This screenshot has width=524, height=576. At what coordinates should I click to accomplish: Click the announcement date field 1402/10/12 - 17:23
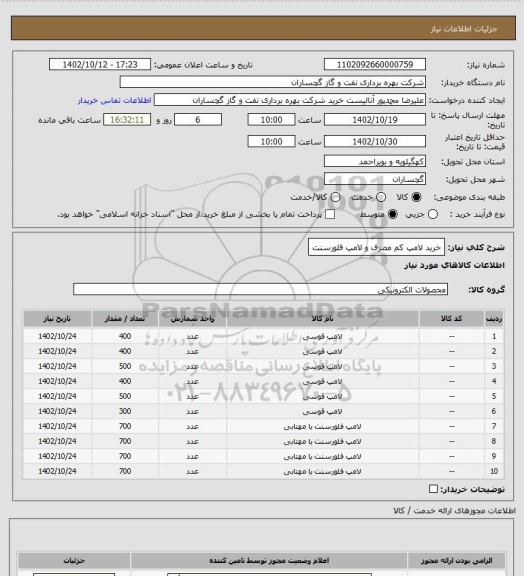click(x=100, y=65)
